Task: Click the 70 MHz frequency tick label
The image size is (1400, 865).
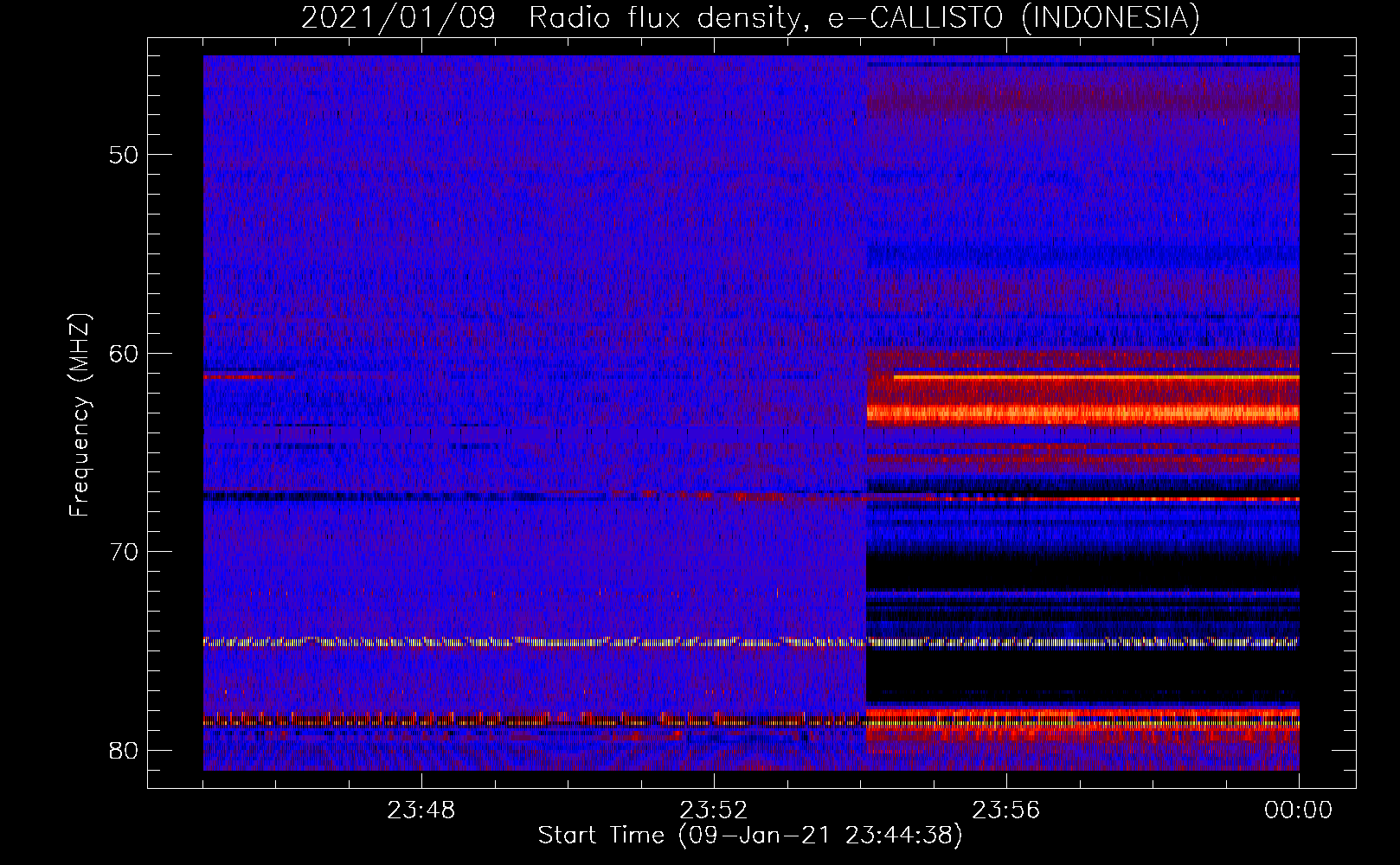Action: [124, 552]
